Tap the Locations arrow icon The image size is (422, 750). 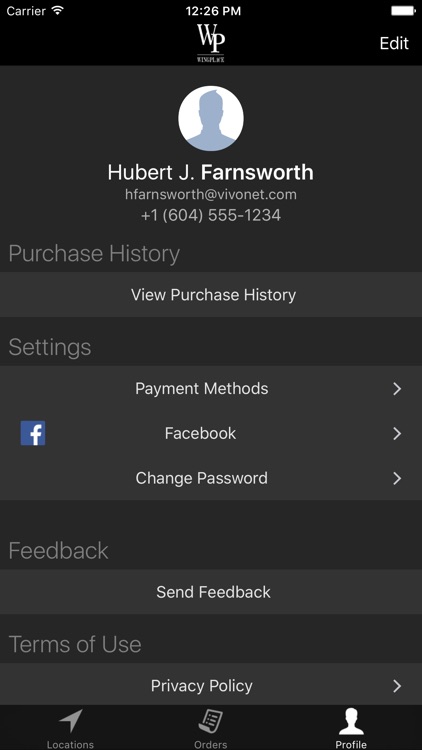click(71, 721)
